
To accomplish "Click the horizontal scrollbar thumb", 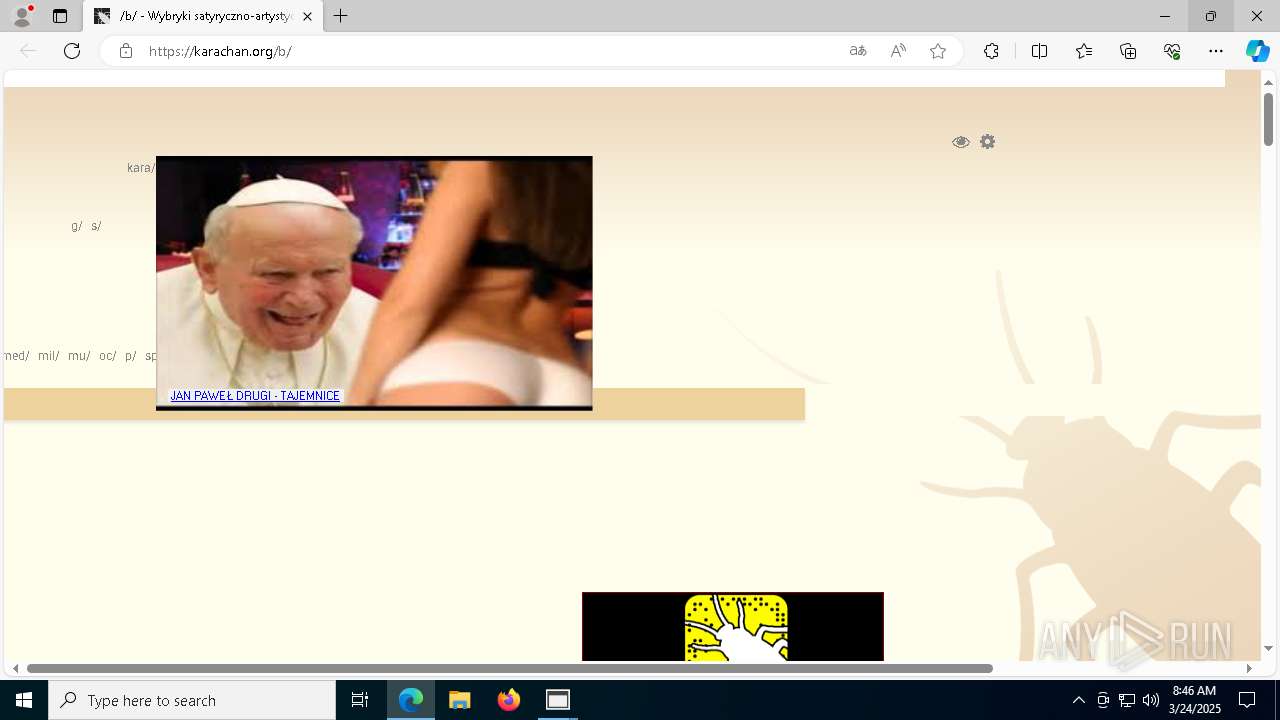I will [x=510, y=668].
